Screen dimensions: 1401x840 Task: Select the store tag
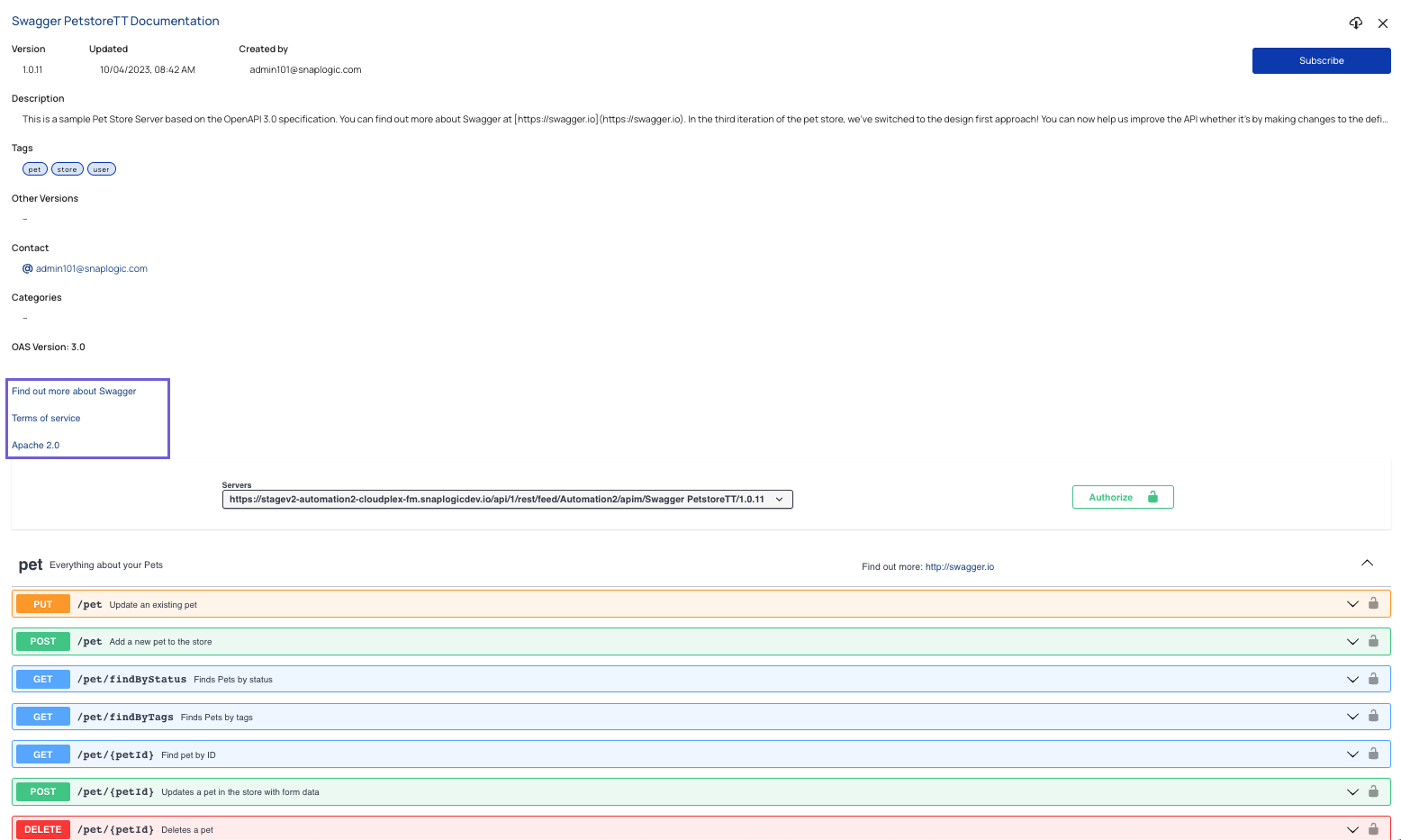[68, 169]
